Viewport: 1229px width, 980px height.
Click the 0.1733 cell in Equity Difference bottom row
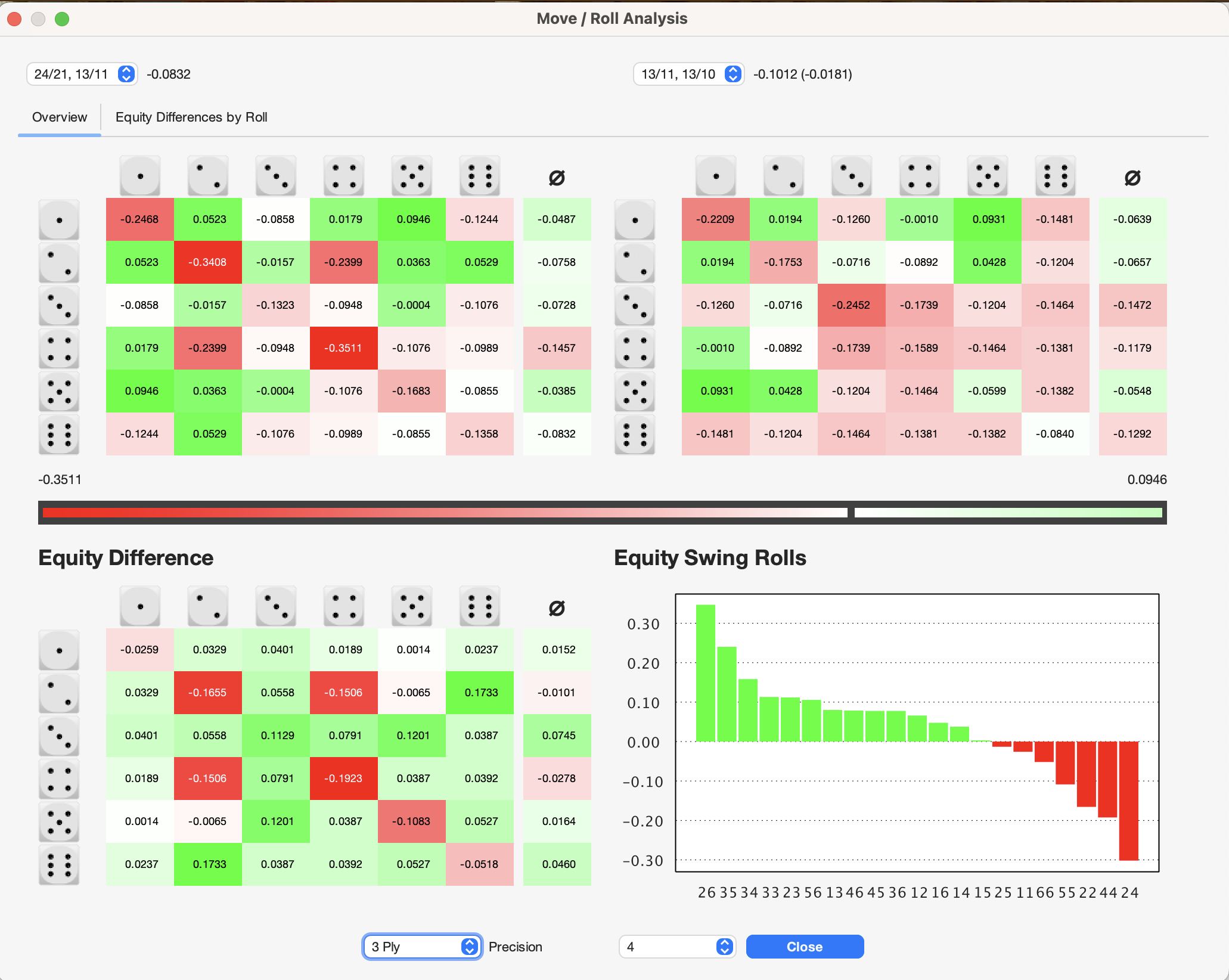[208, 864]
